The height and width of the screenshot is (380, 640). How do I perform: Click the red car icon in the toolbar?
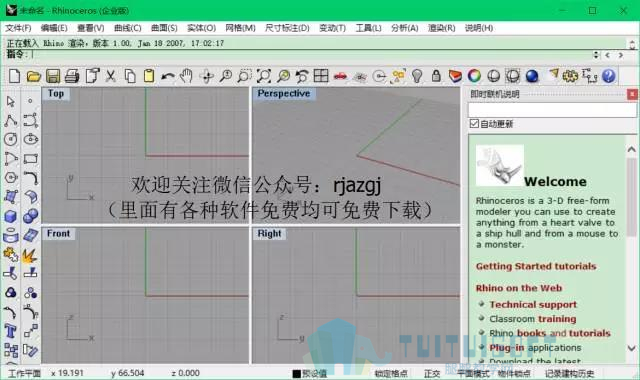pyautogui.click(x=340, y=76)
